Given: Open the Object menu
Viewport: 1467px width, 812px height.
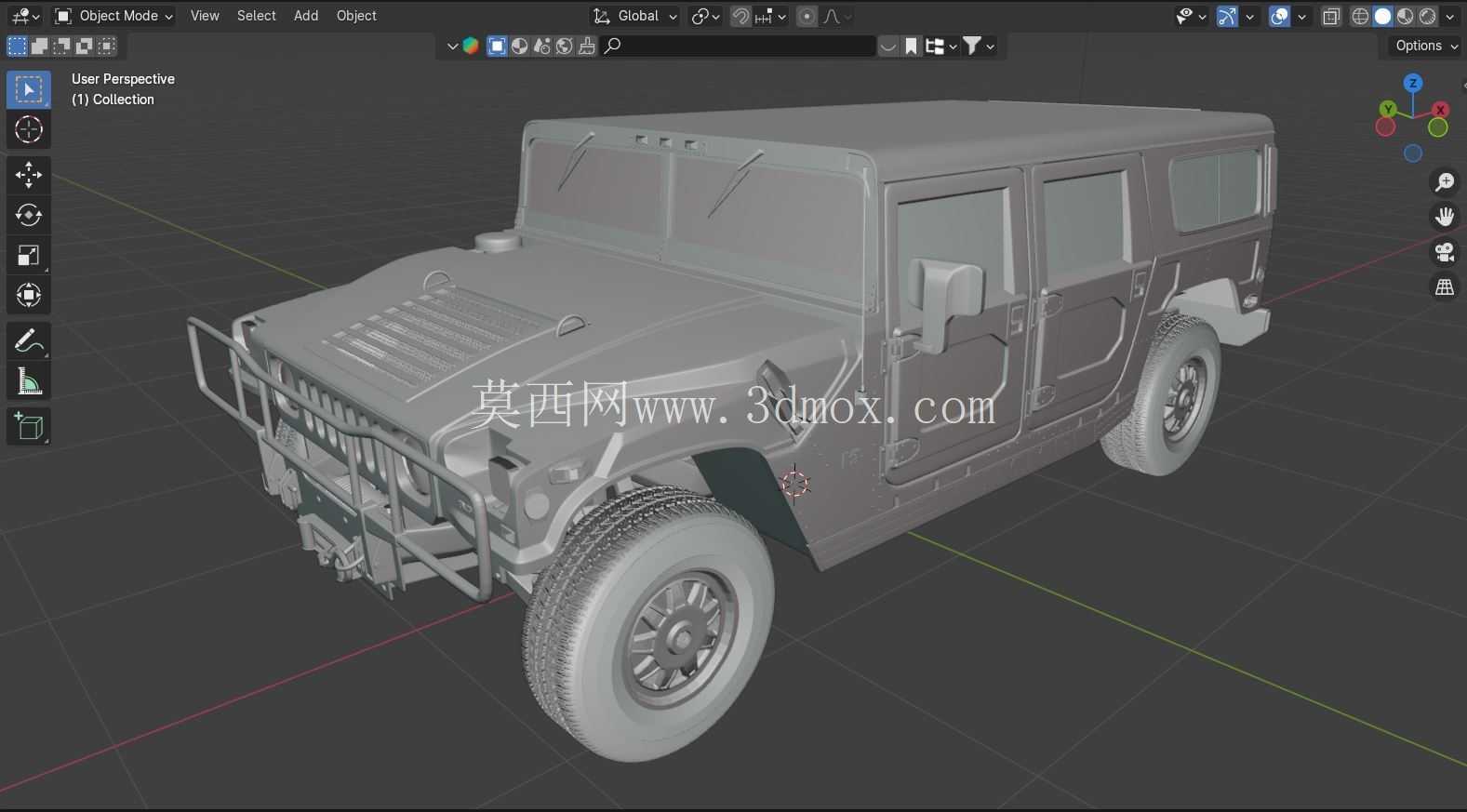Looking at the screenshot, I should coord(356,16).
